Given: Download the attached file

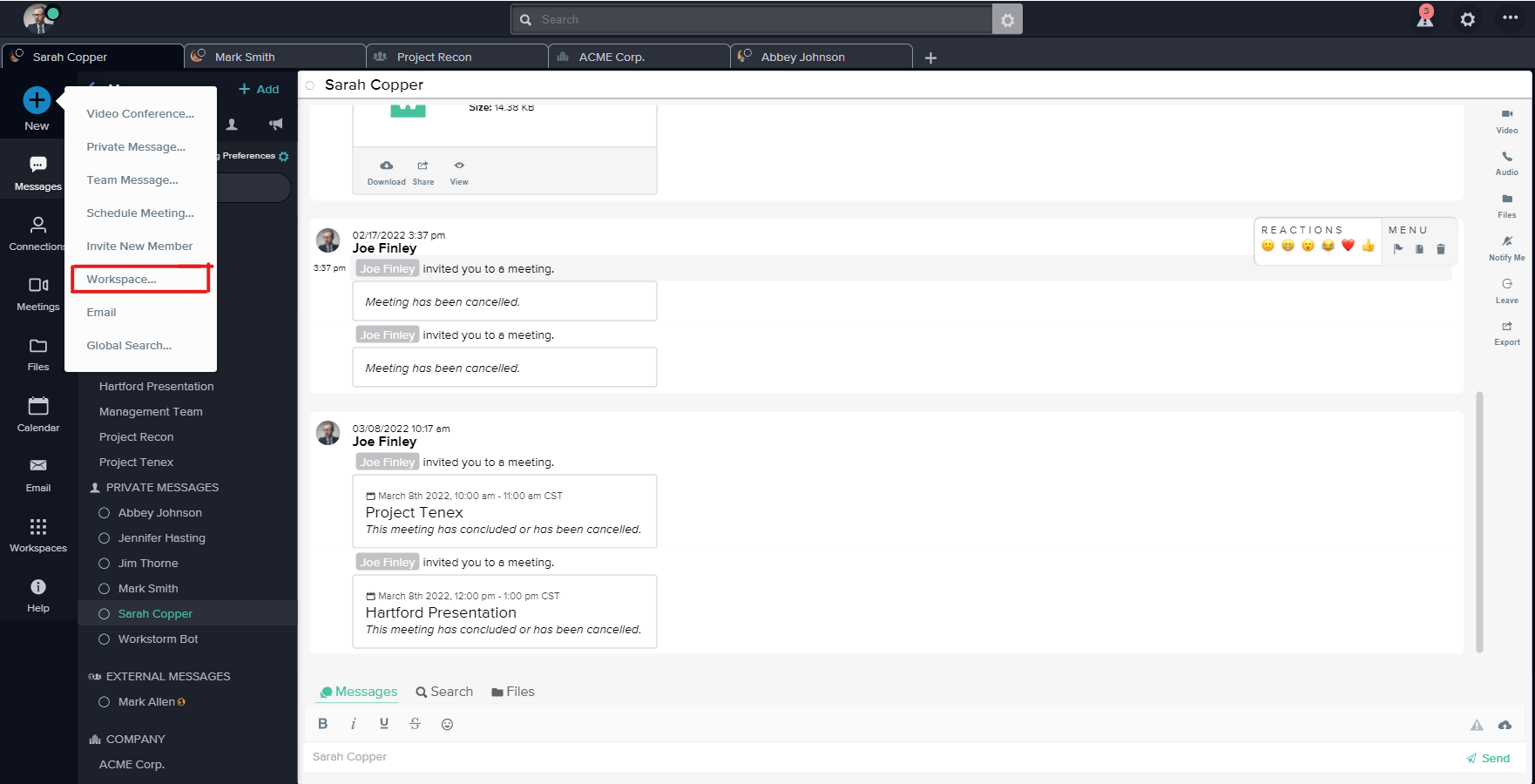Looking at the screenshot, I should click(386, 172).
